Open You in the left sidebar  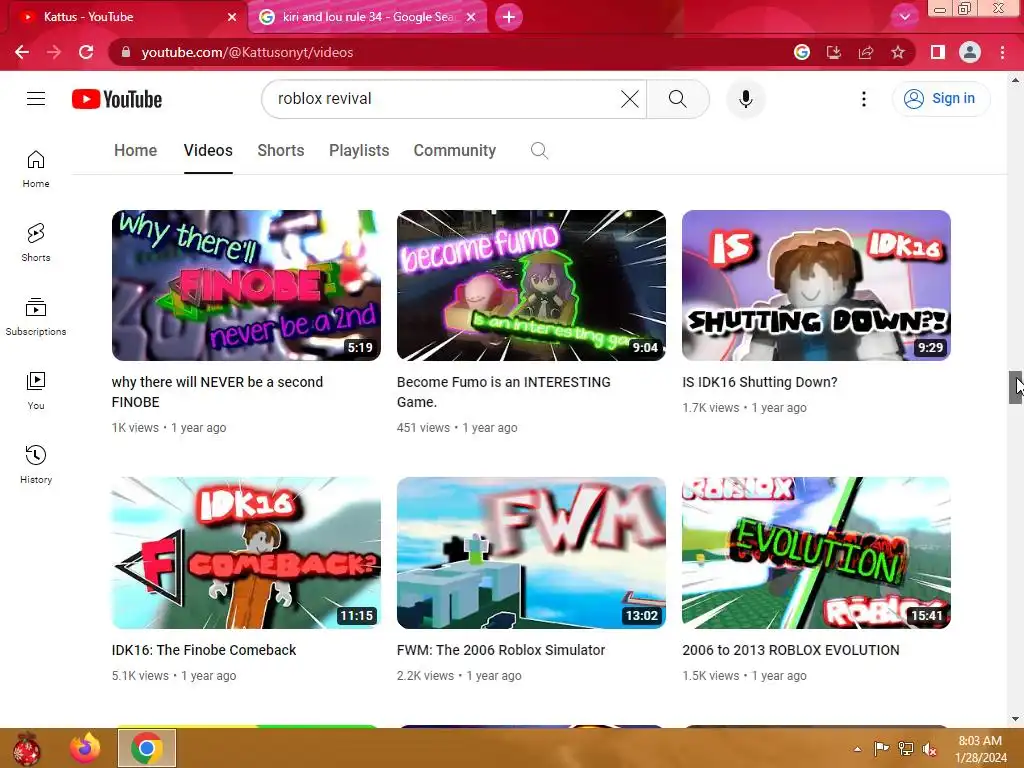(x=36, y=391)
